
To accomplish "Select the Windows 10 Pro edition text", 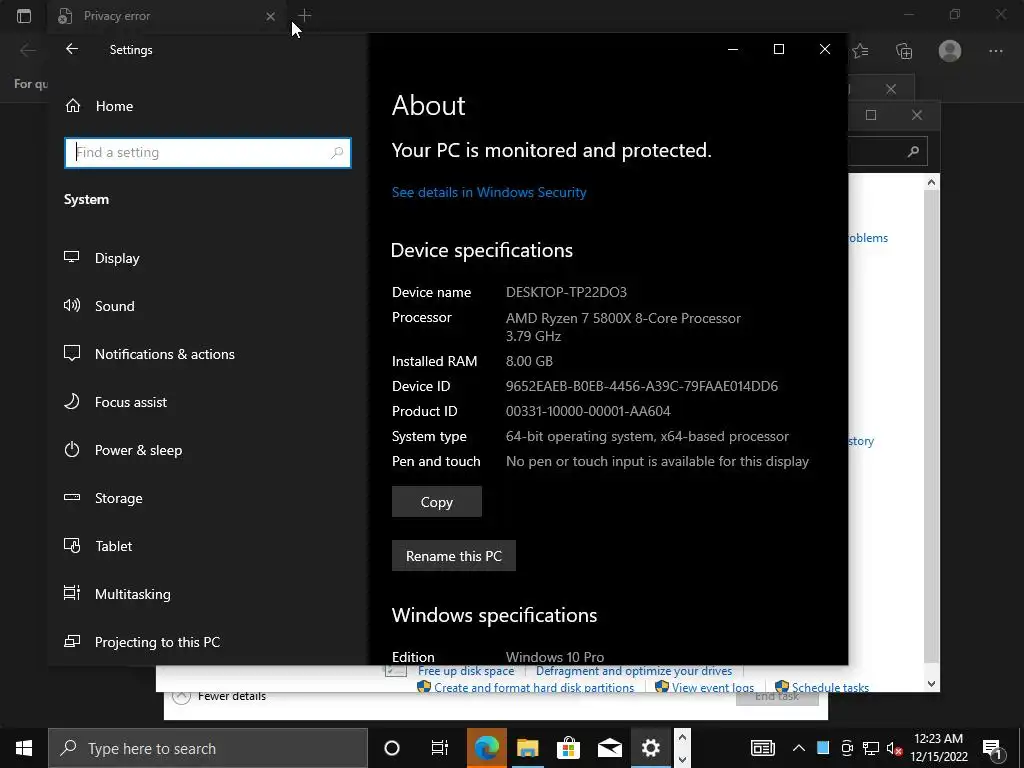I will [x=555, y=657].
